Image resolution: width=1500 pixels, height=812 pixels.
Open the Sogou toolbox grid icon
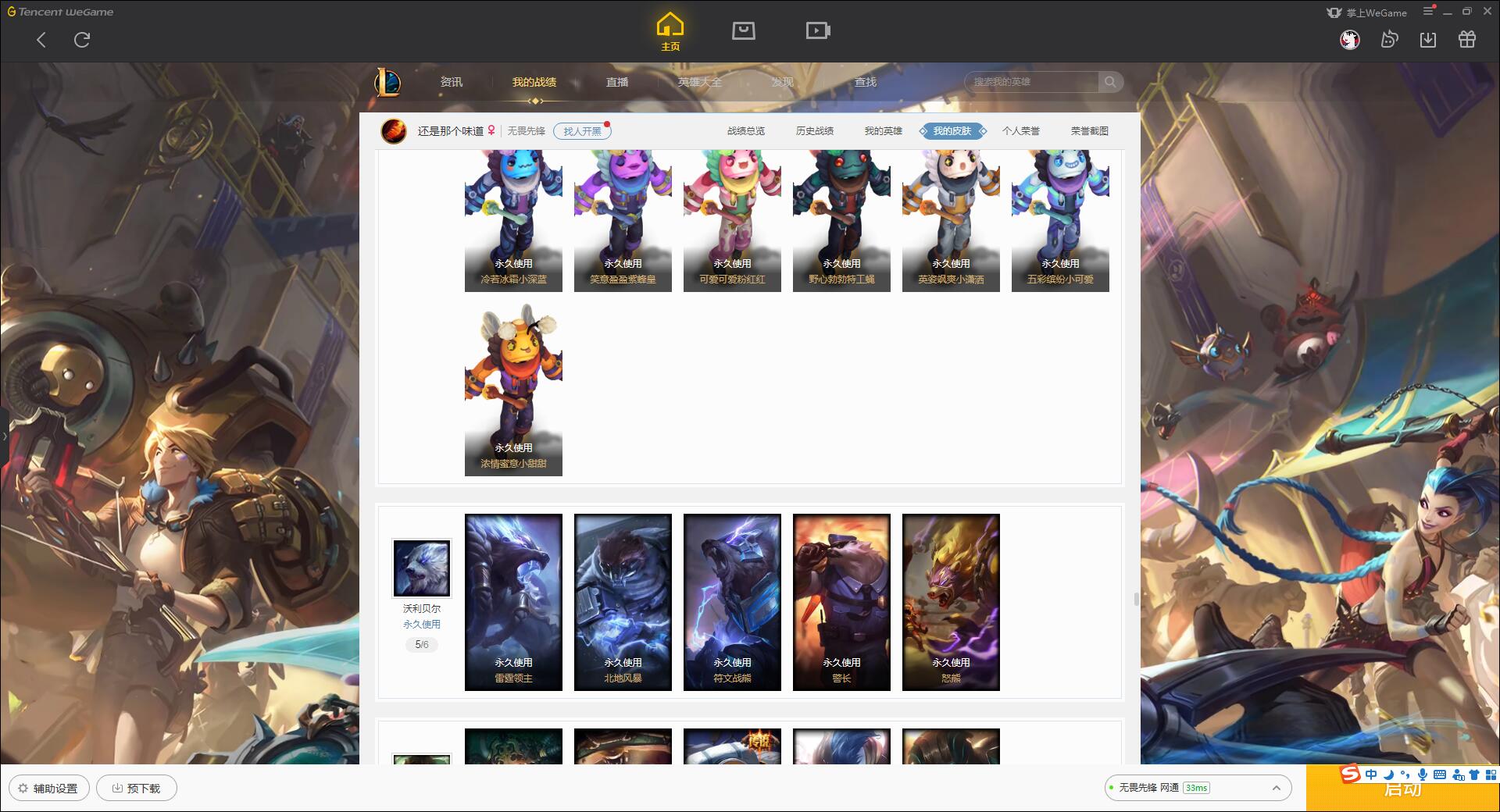1491,775
